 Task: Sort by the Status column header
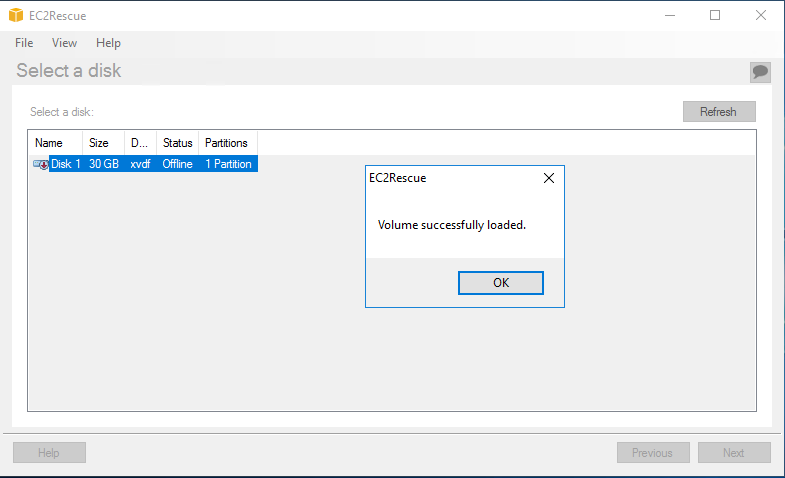(x=178, y=143)
